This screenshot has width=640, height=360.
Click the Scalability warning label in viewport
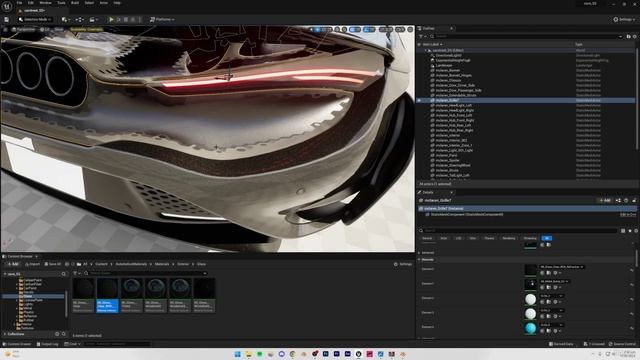coord(86,29)
